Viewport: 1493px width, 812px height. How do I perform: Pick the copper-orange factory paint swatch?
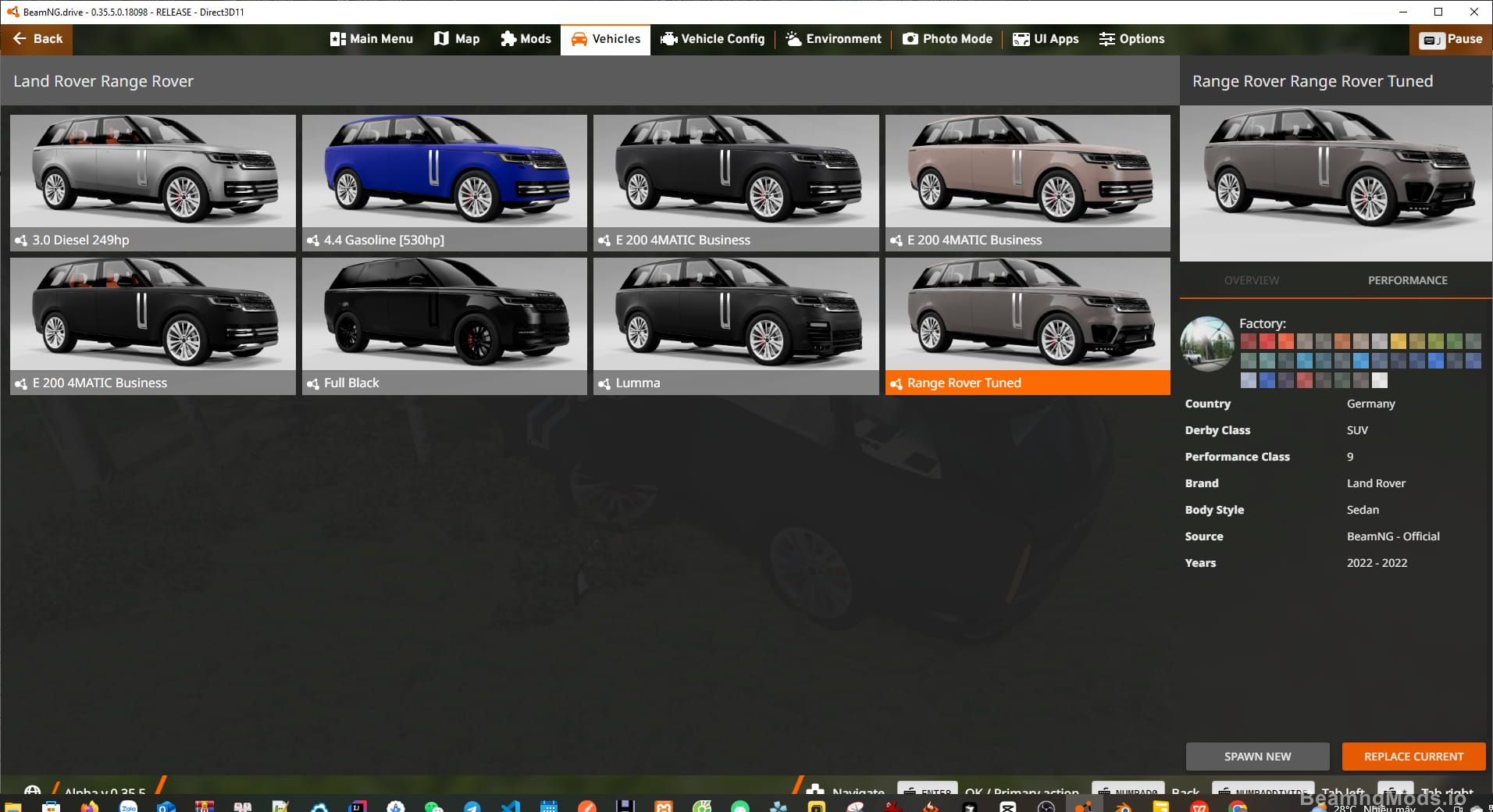pos(1342,341)
